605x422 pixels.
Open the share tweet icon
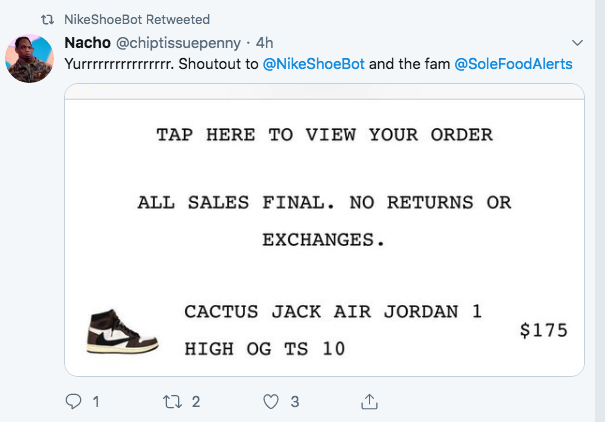(x=369, y=401)
